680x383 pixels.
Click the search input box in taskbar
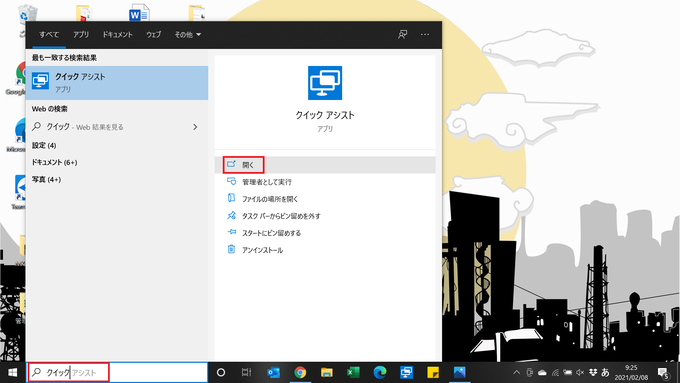click(x=117, y=372)
